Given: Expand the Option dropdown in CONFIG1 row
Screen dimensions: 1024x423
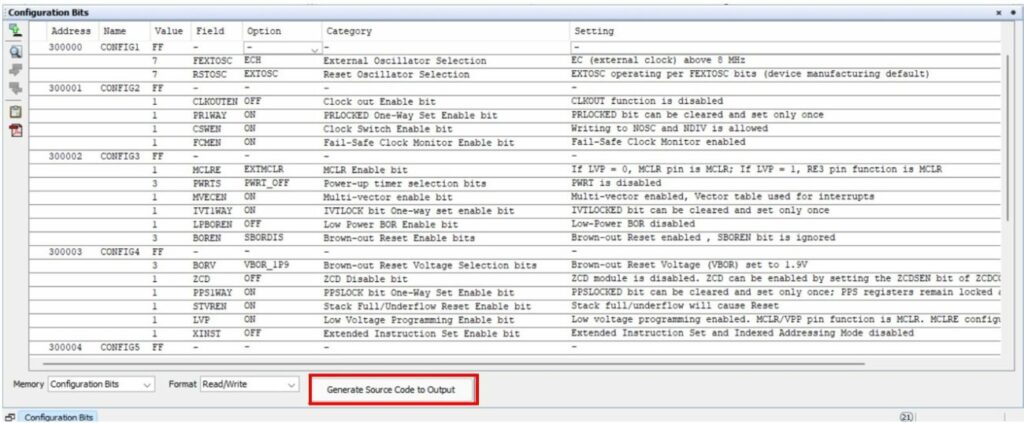Looking at the screenshot, I should 315,48.
